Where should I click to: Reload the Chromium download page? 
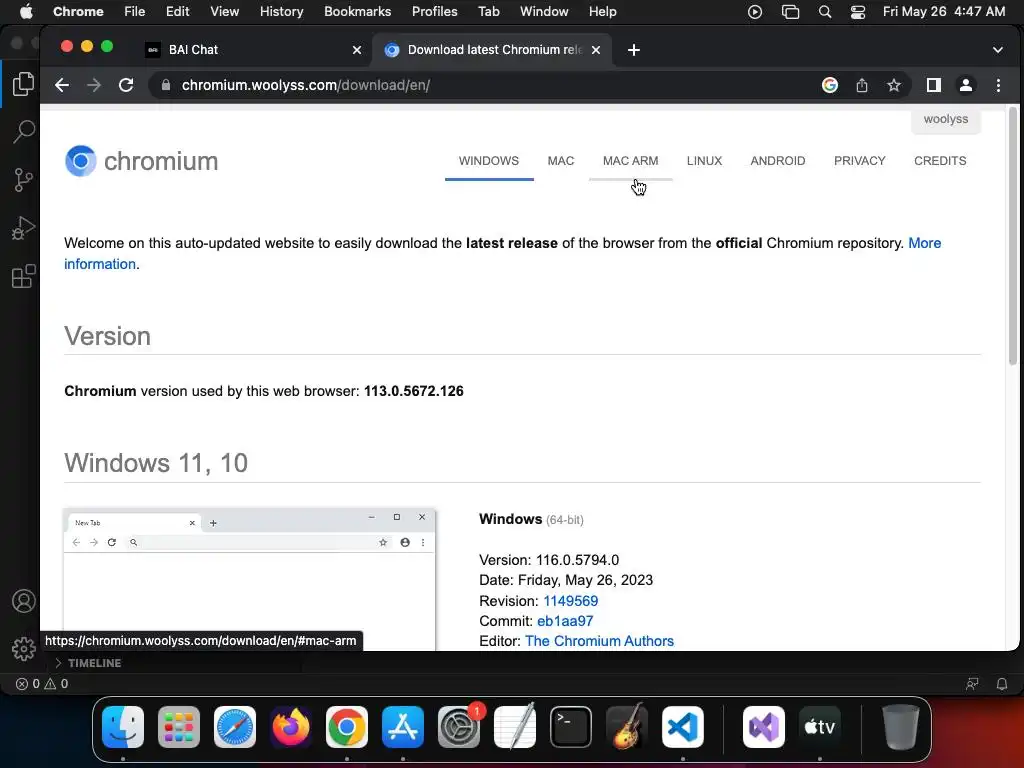[x=126, y=85]
